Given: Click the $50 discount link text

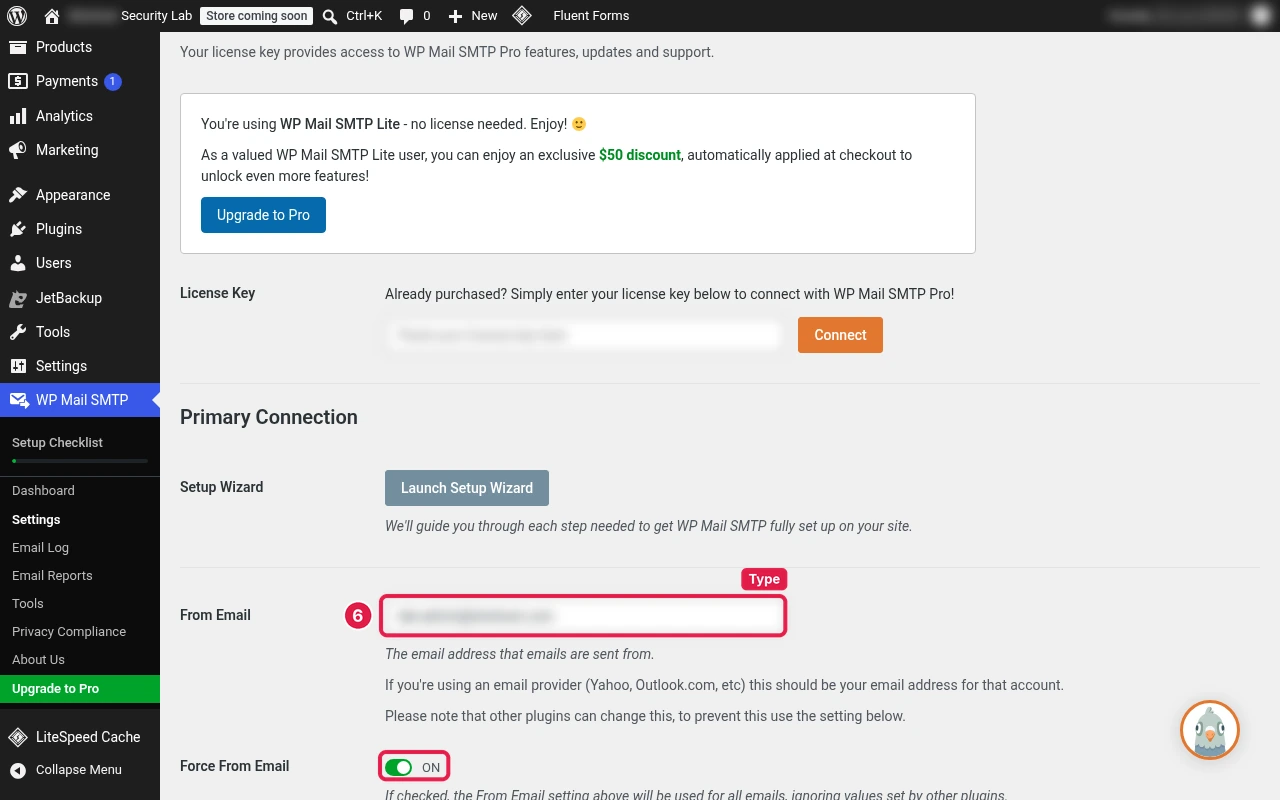Looking at the screenshot, I should click(640, 155).
